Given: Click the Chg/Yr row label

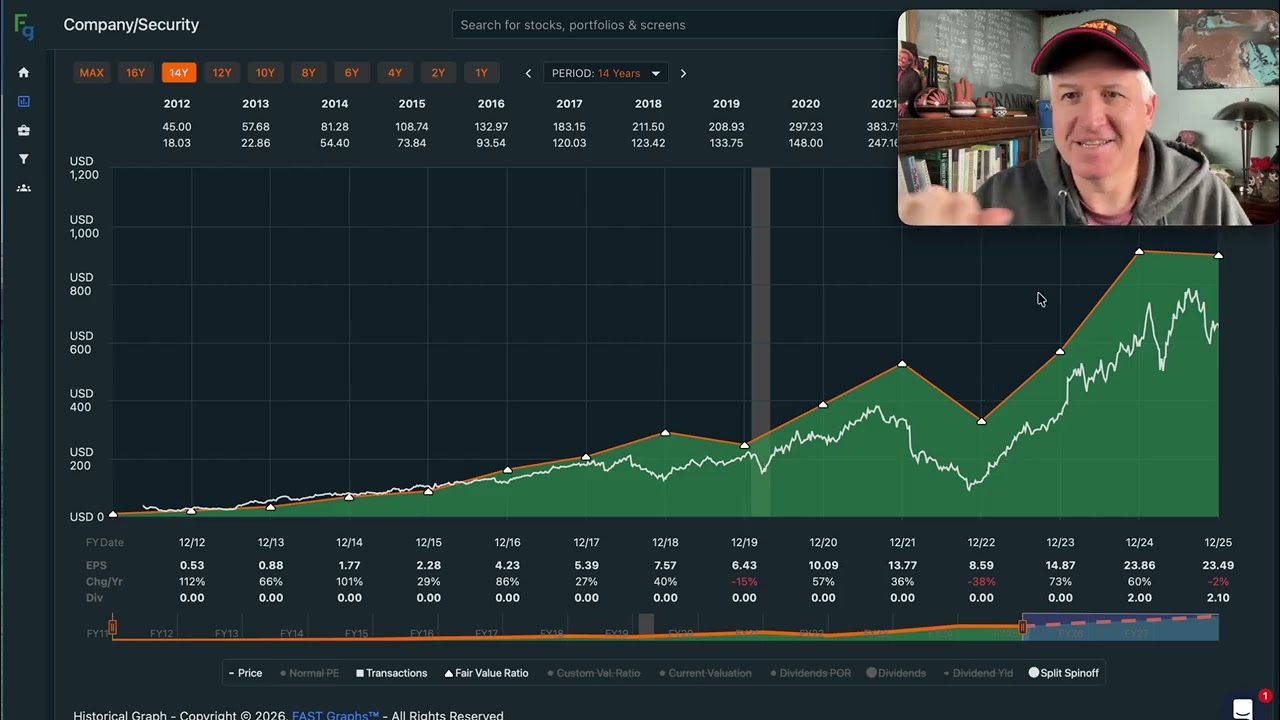Looking at the screenshot, I should click(104, 582).
